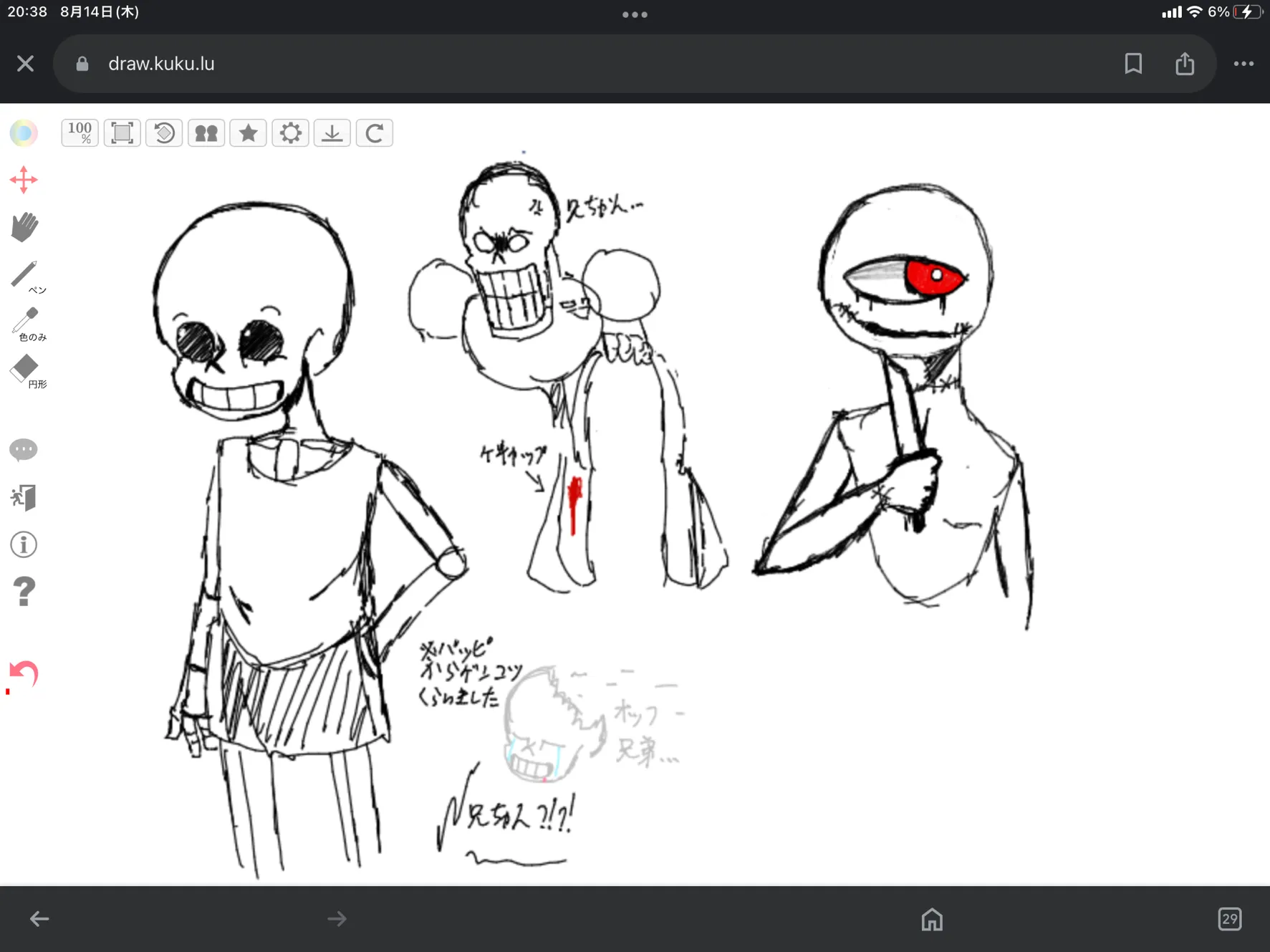Image resolution: width=1270 pixels, height=952 pixels.
Task: Click the fit-to-screen frame icon
Action: [122, 133]
